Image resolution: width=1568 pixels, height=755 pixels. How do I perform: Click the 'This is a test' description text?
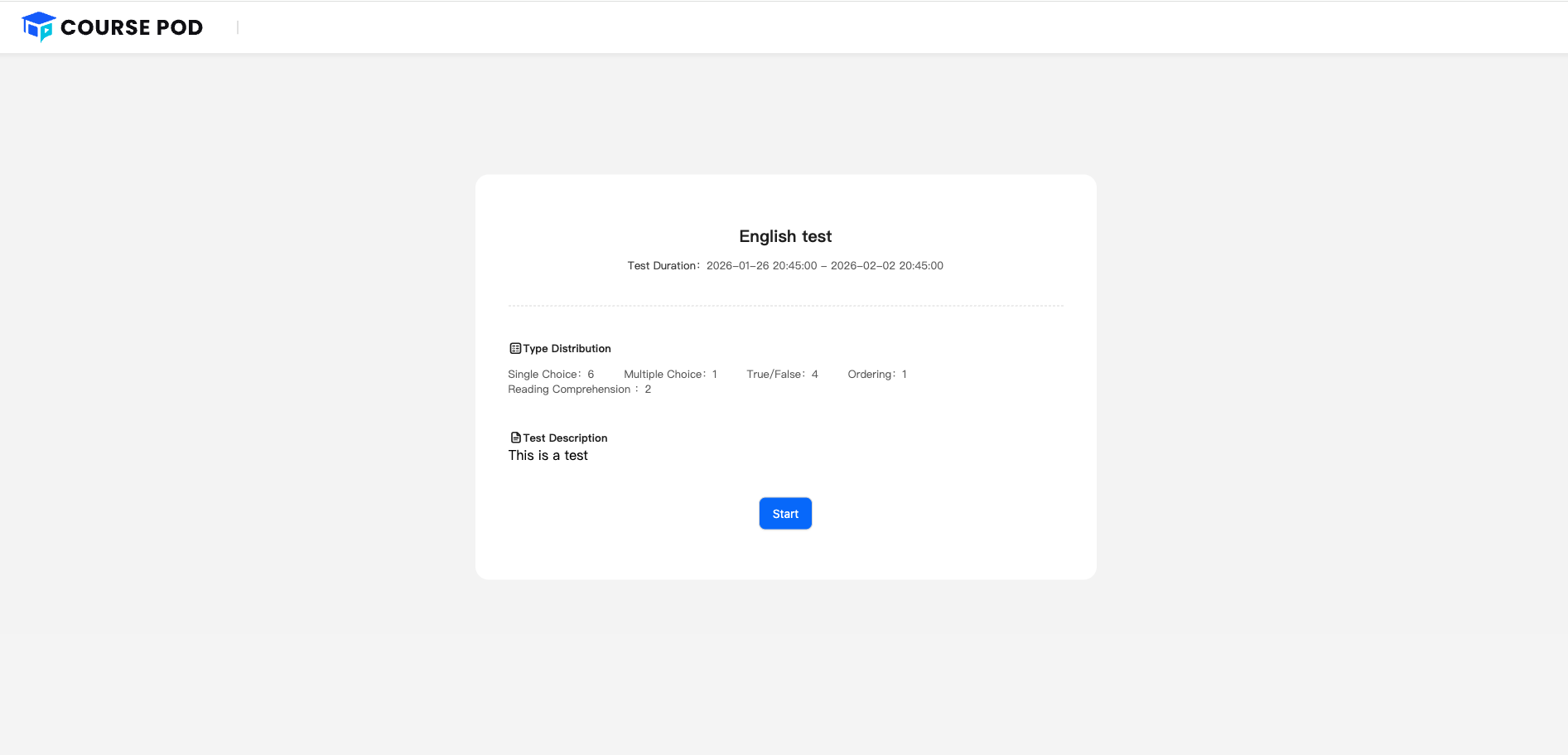point(548,455)
